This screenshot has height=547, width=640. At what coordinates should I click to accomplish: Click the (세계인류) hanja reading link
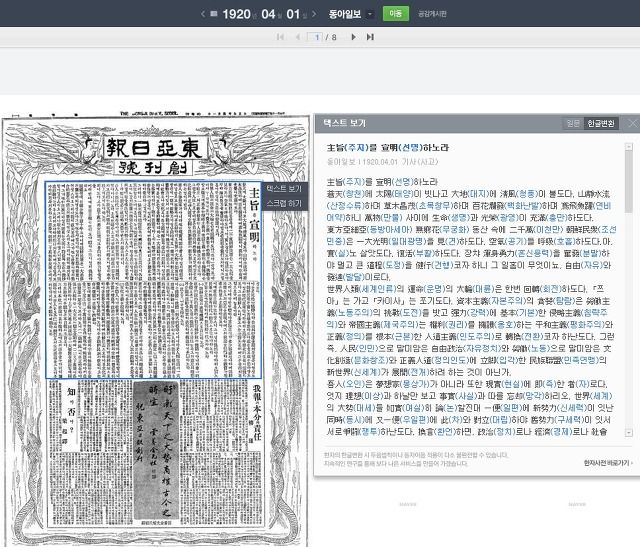(x=378, y=289)
